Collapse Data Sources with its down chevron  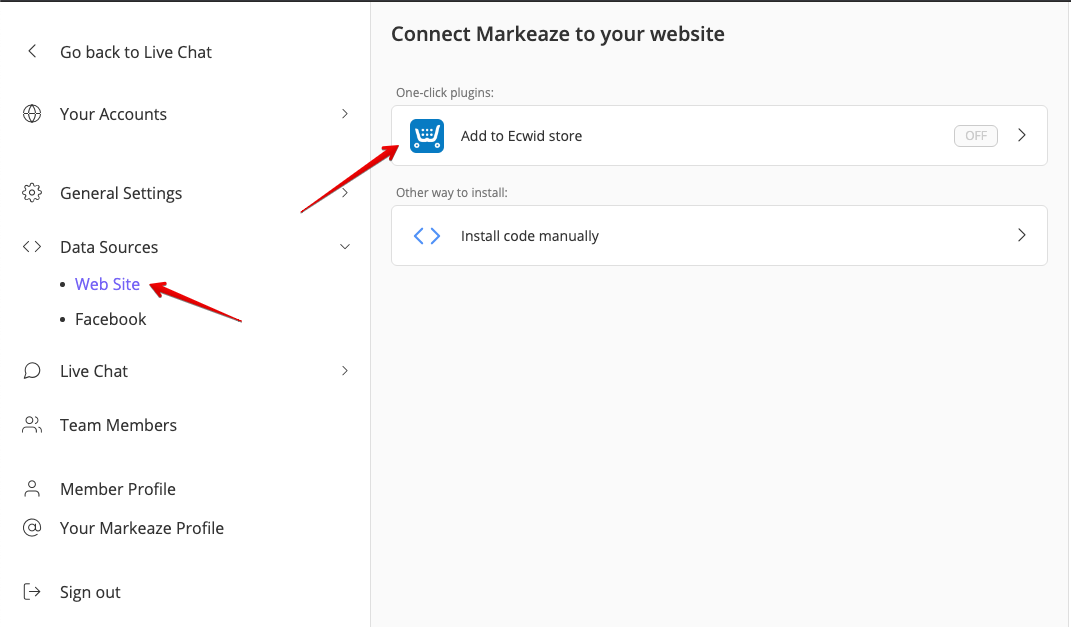pyautogui.click(x=345, y=247)
